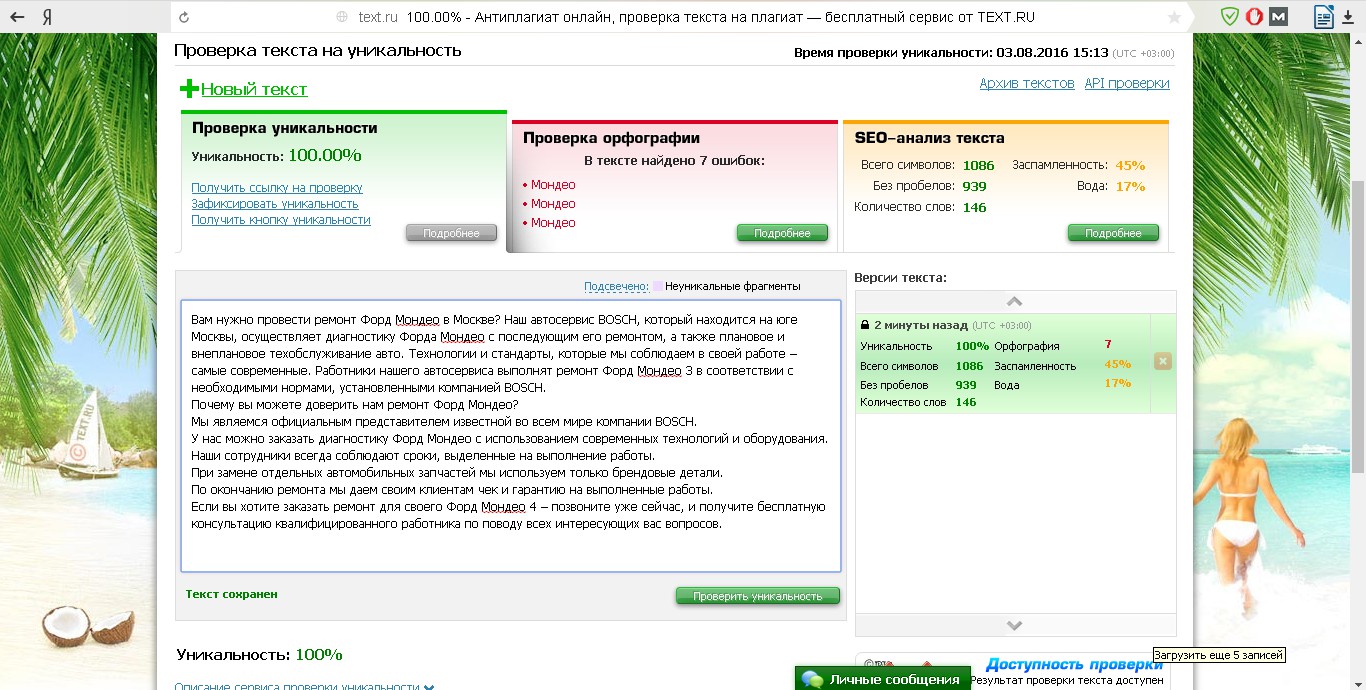1366x690 pixels.
Task: Click the Подсвечено label link
Action: 616,286
